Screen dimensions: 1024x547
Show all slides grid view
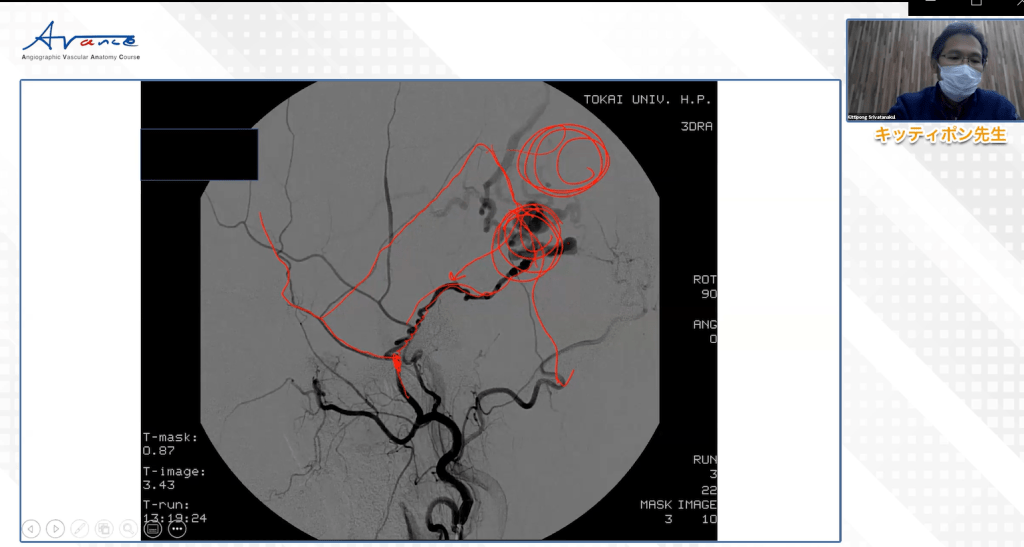point(103,528)
